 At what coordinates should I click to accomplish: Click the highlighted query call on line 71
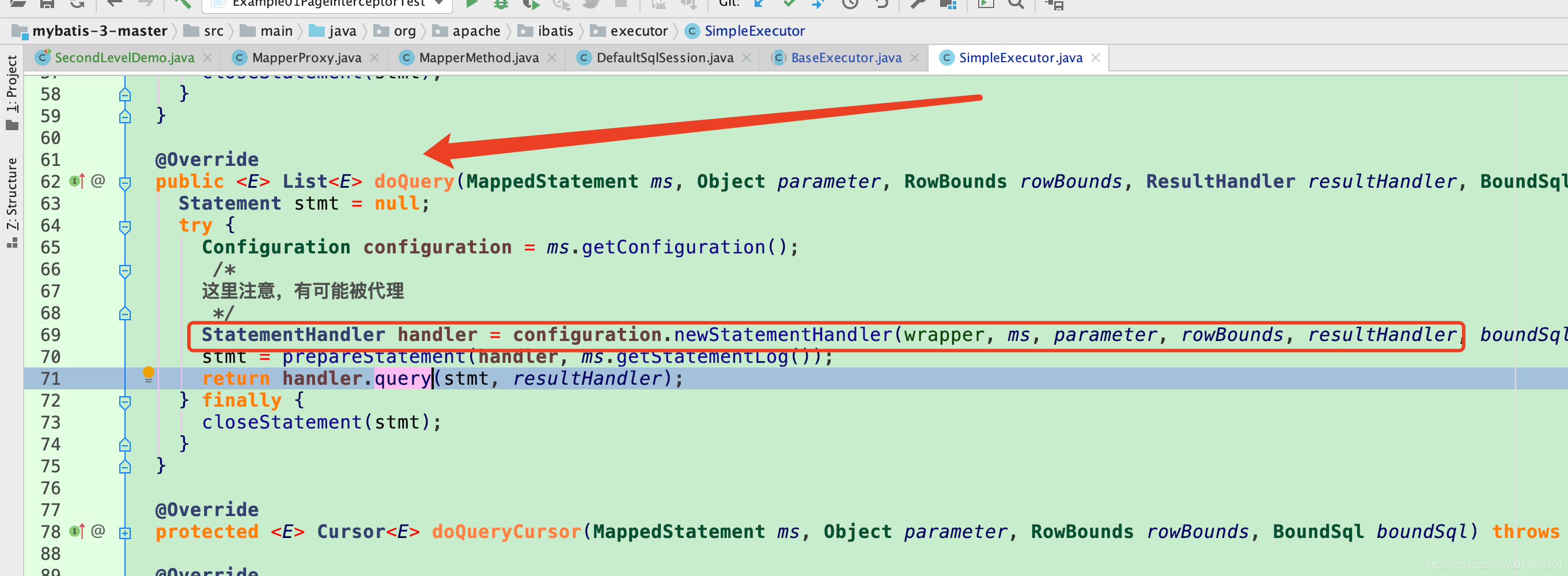[x=402, y=378]
